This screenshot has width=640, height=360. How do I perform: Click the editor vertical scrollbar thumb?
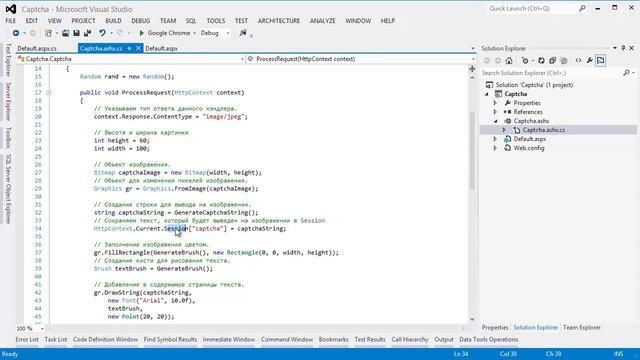coord(472,151)
